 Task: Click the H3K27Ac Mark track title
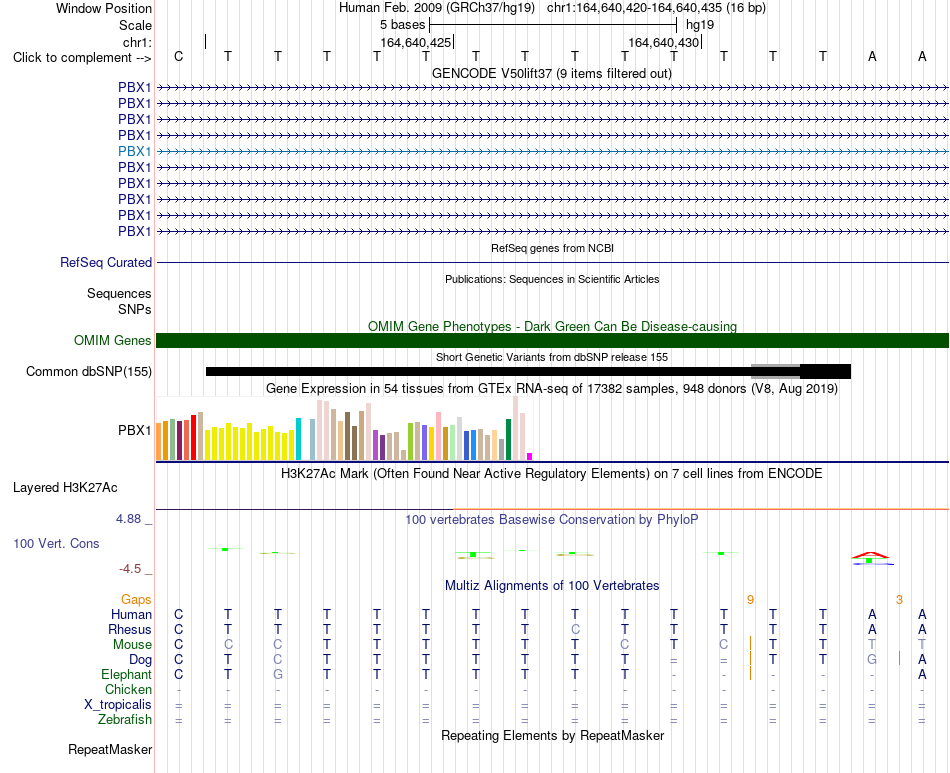(x=551, y=473)
